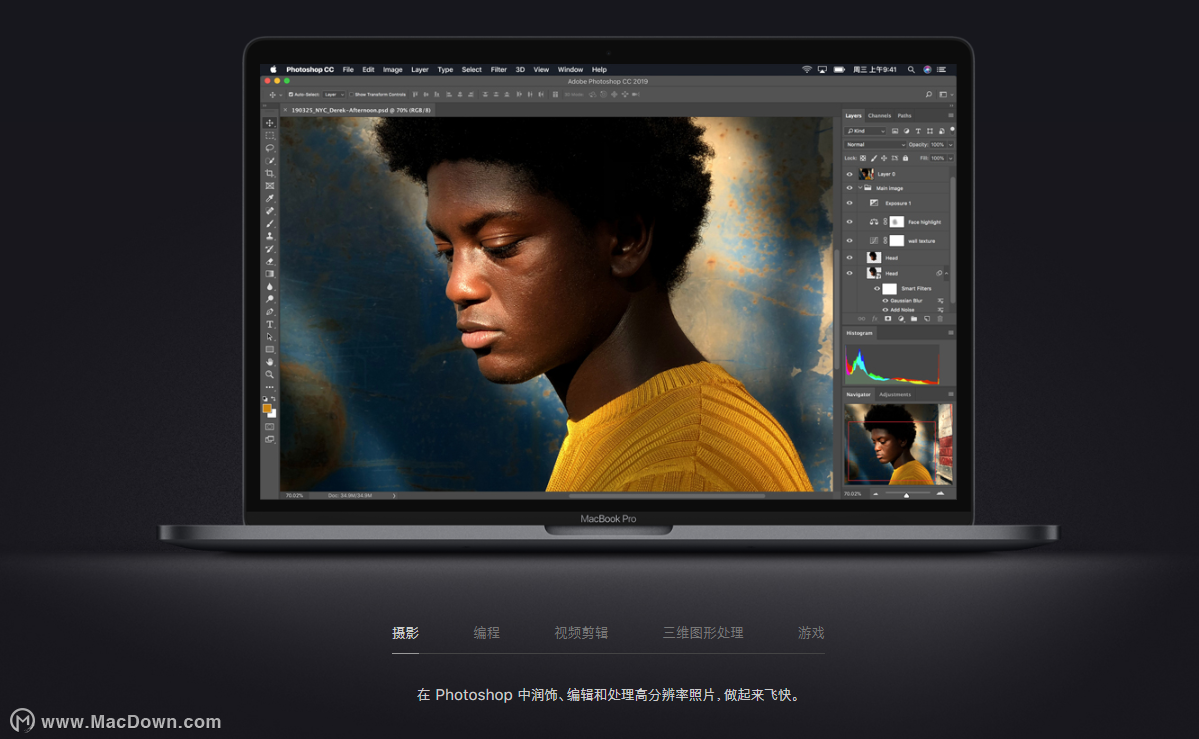This screenshot has width=1199, height=739.
Task: Create a new group with folder icon
Action: pyautogui.click(x=914, y=319)
